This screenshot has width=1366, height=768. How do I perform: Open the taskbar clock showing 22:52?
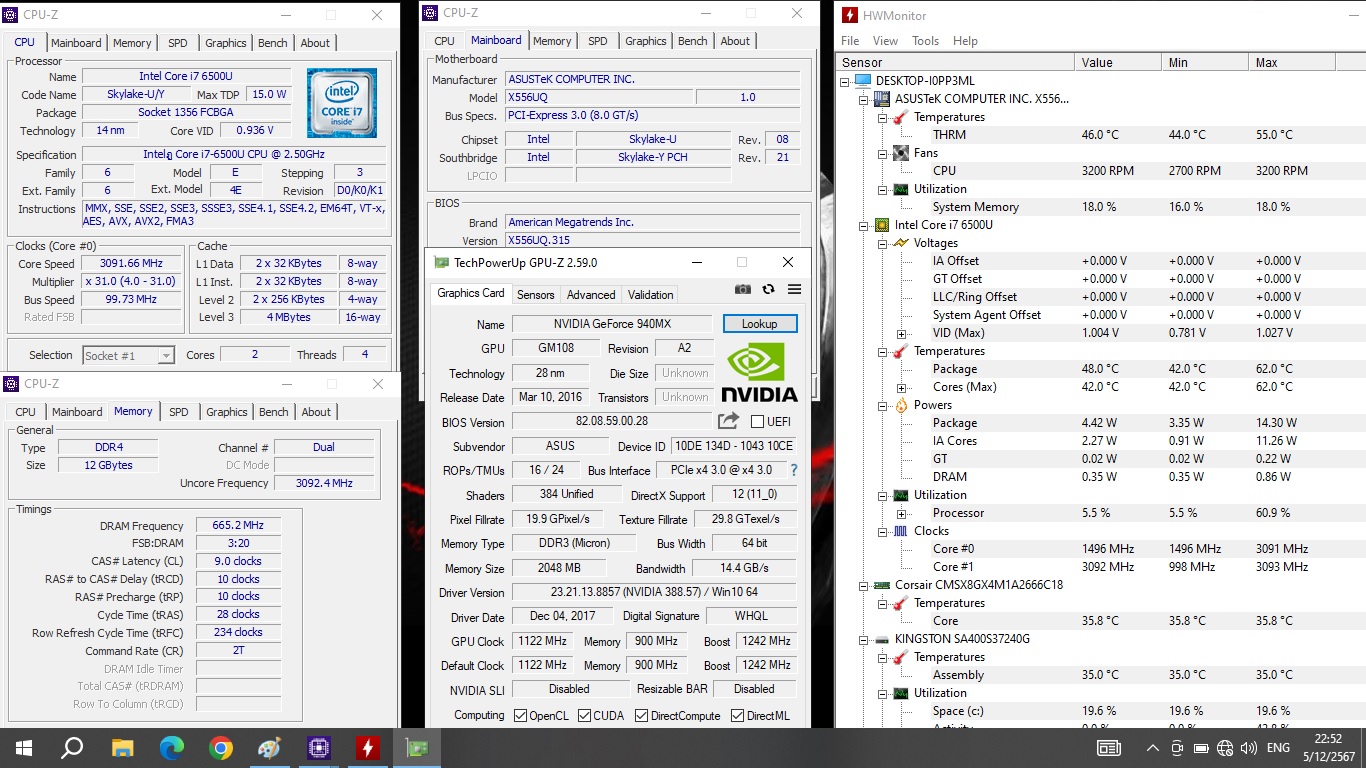pos(1329,748)
